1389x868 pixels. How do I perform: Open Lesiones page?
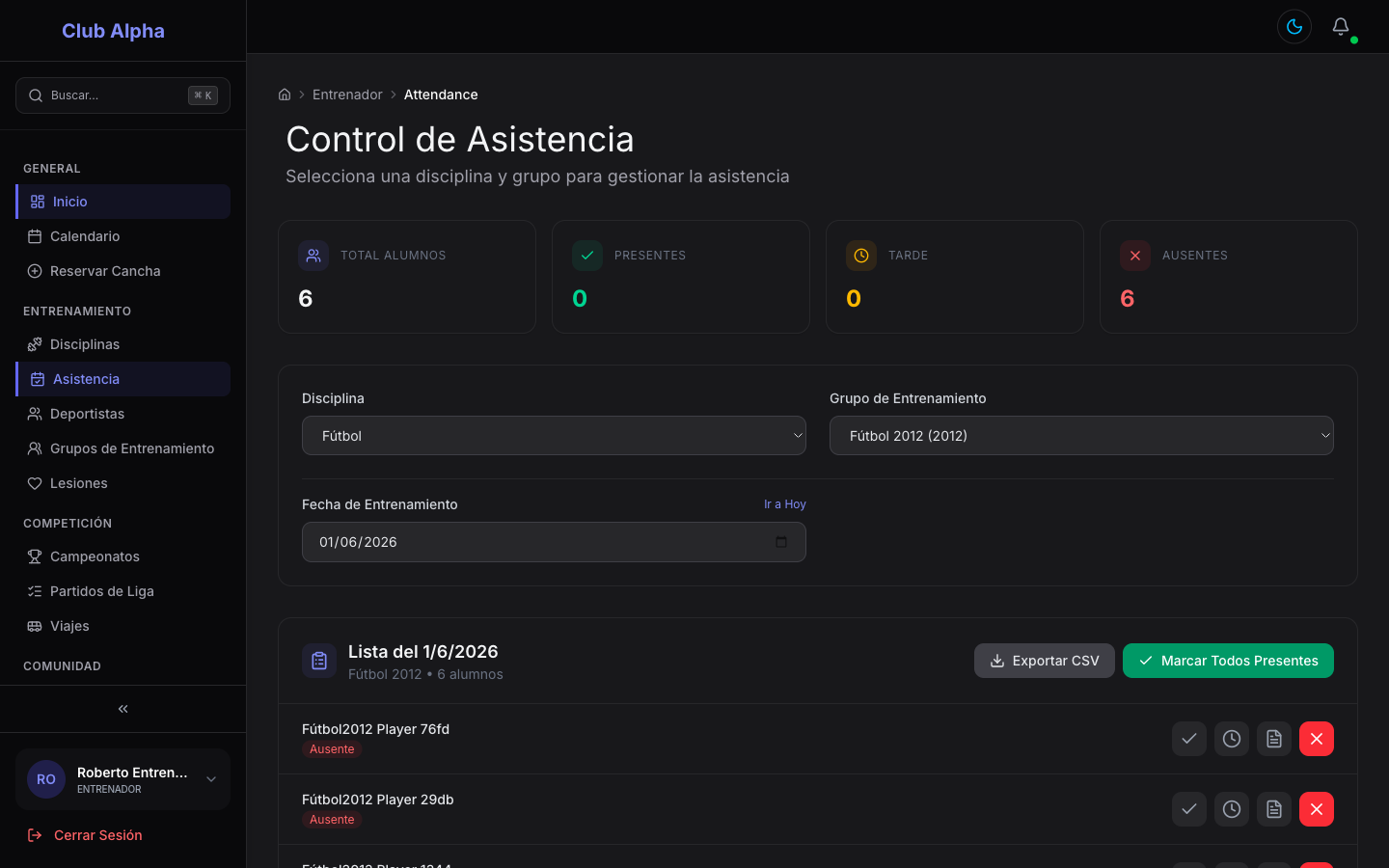pos(123,483)
